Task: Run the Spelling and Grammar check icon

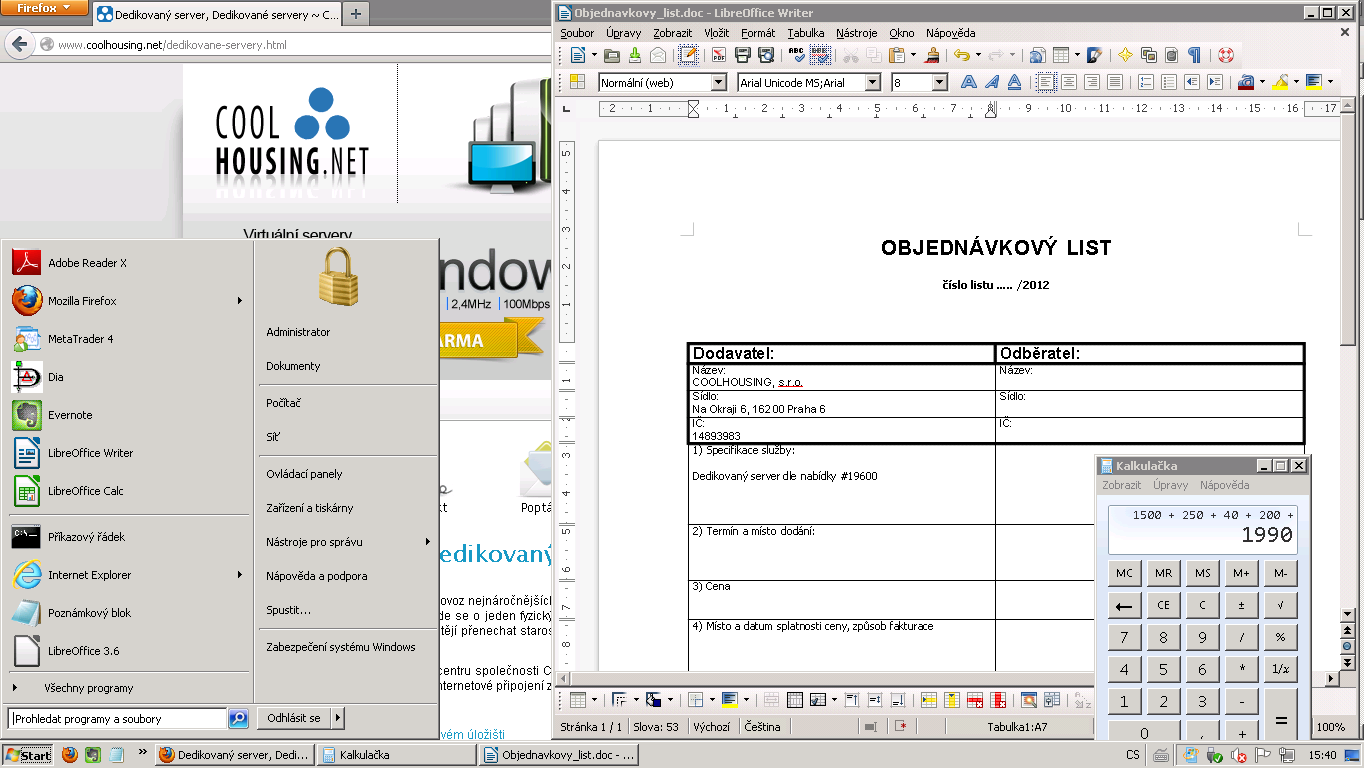Action: [796, 55]
